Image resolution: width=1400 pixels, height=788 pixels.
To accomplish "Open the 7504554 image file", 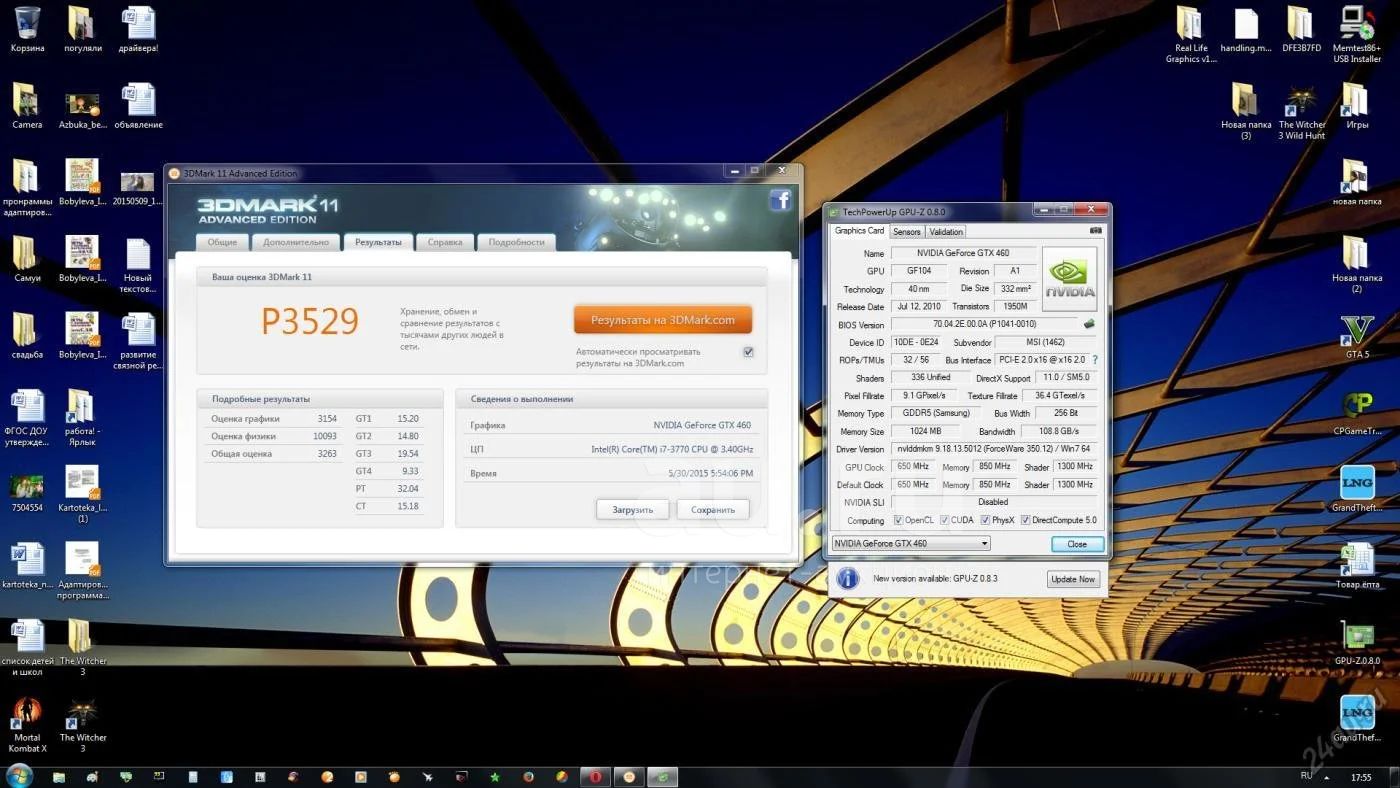I will pyautogui.click(x=27, y=486).
